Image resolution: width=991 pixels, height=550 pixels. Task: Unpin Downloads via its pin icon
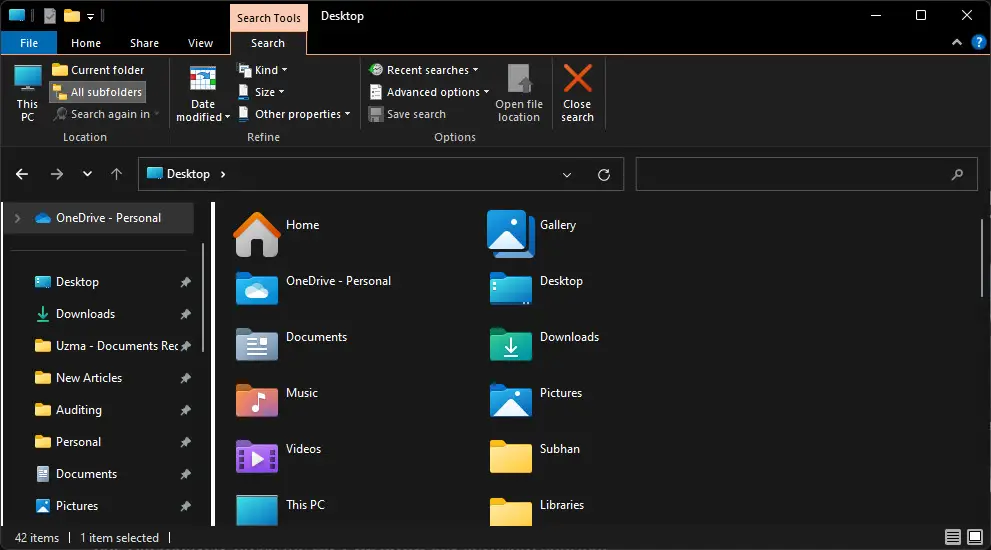tap(185, 314)
